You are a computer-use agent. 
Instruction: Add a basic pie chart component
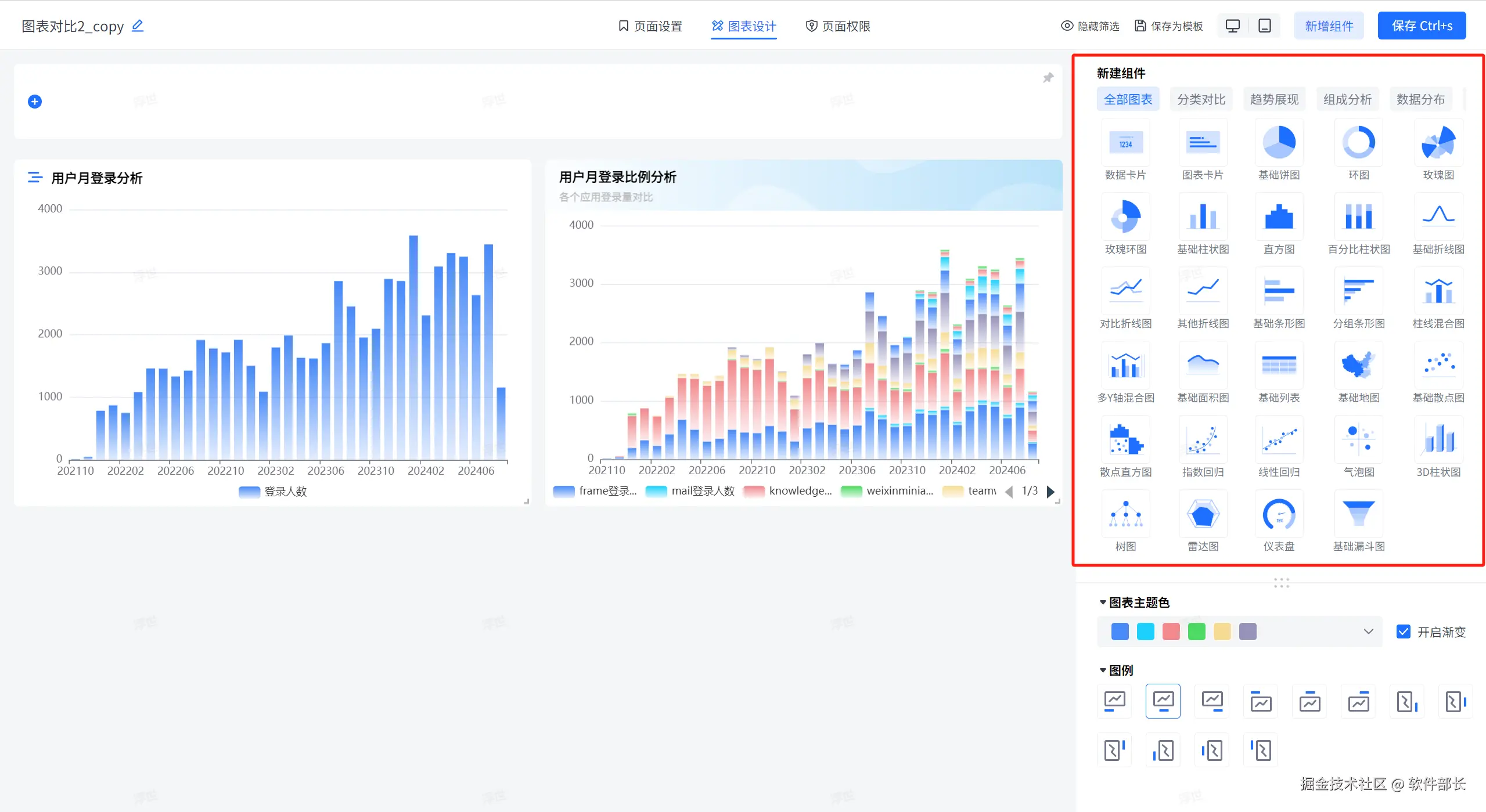click(1279, 143)
